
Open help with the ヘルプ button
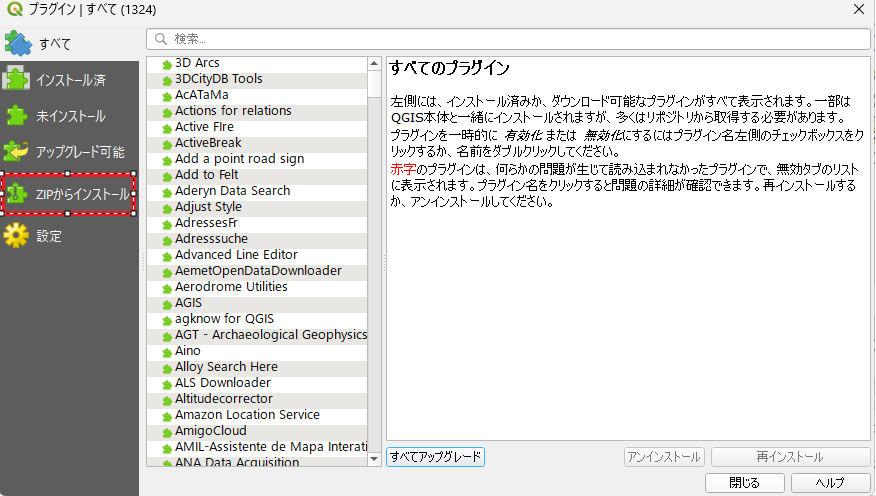830,483
